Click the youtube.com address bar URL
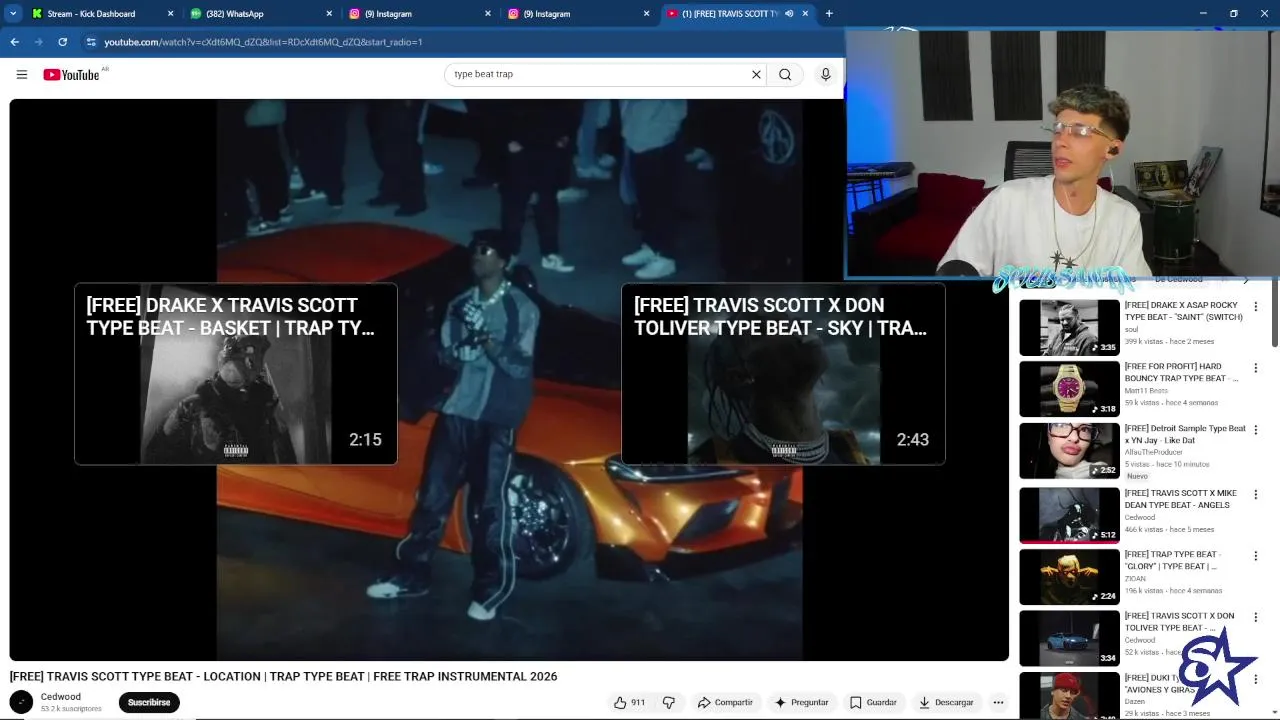 click(263, 42)
